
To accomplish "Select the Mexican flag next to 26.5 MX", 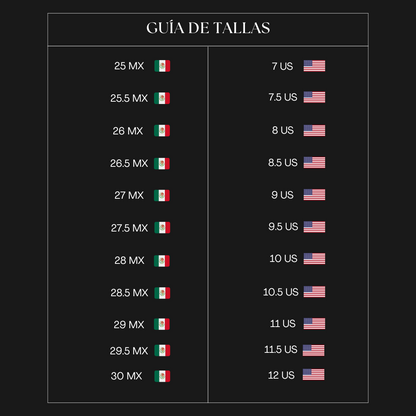I will (162, 164).
